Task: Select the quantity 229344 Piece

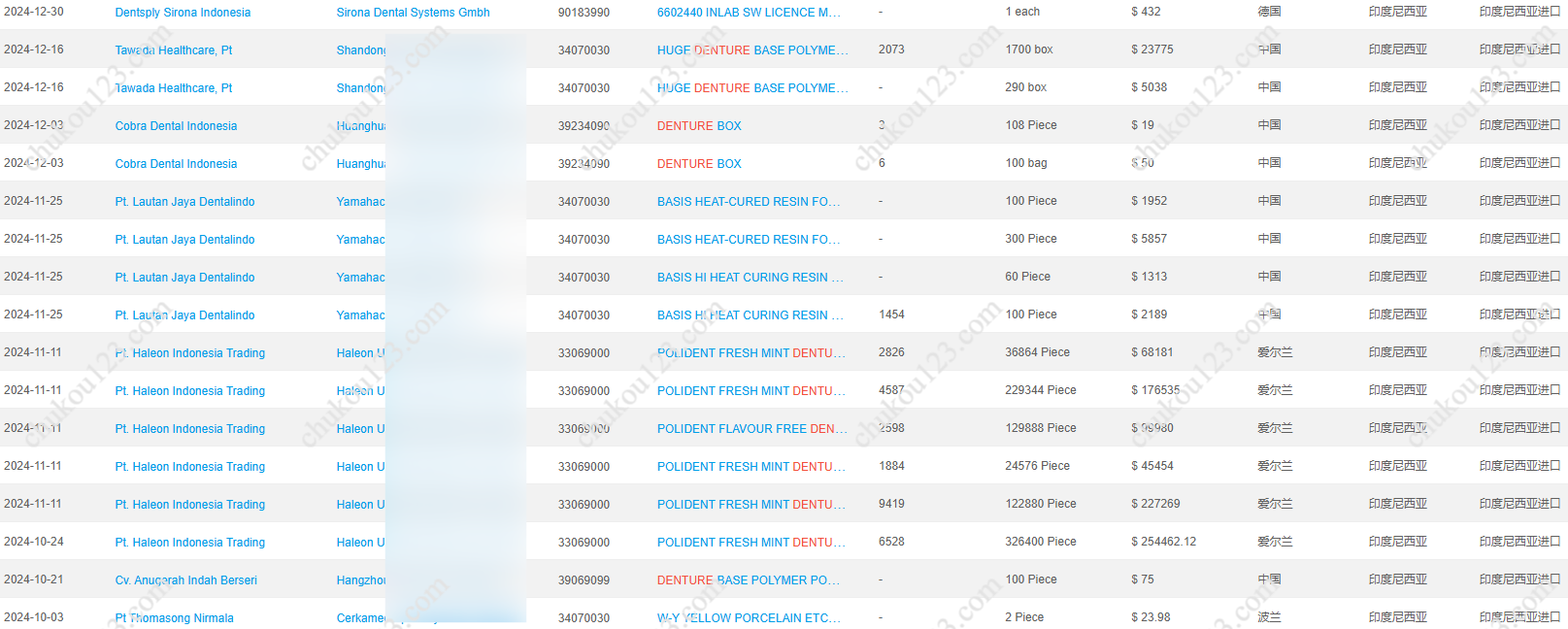Action: pos(1041,390)
